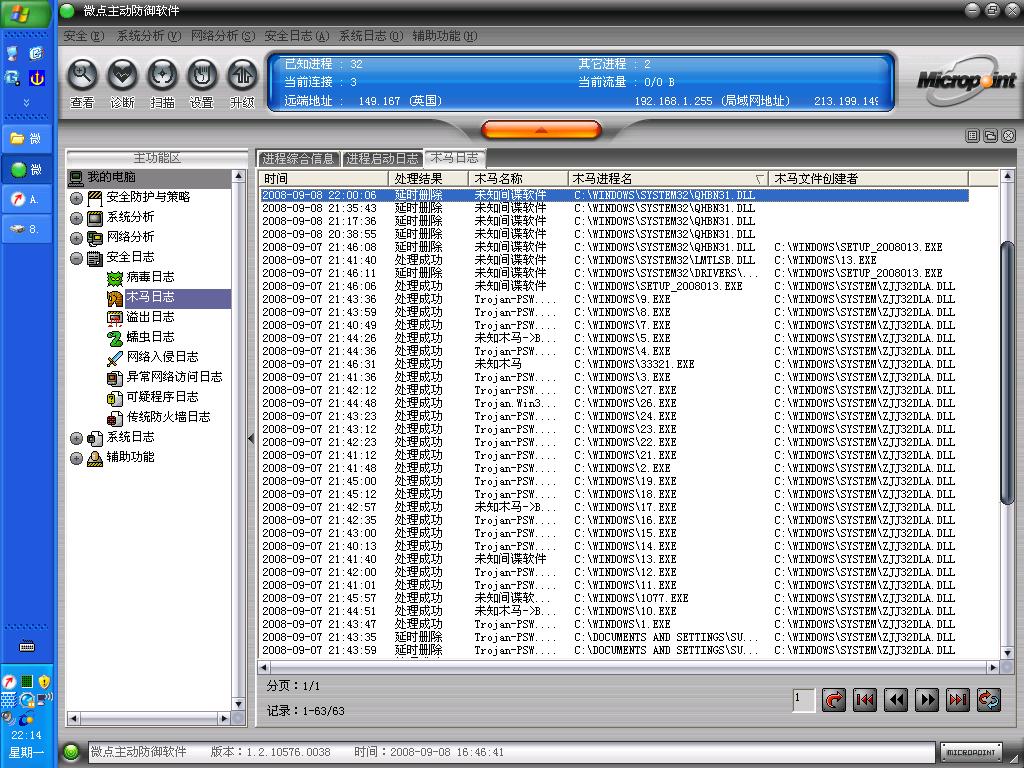
Task: Click Windows Start button
Action: [26, 13]
